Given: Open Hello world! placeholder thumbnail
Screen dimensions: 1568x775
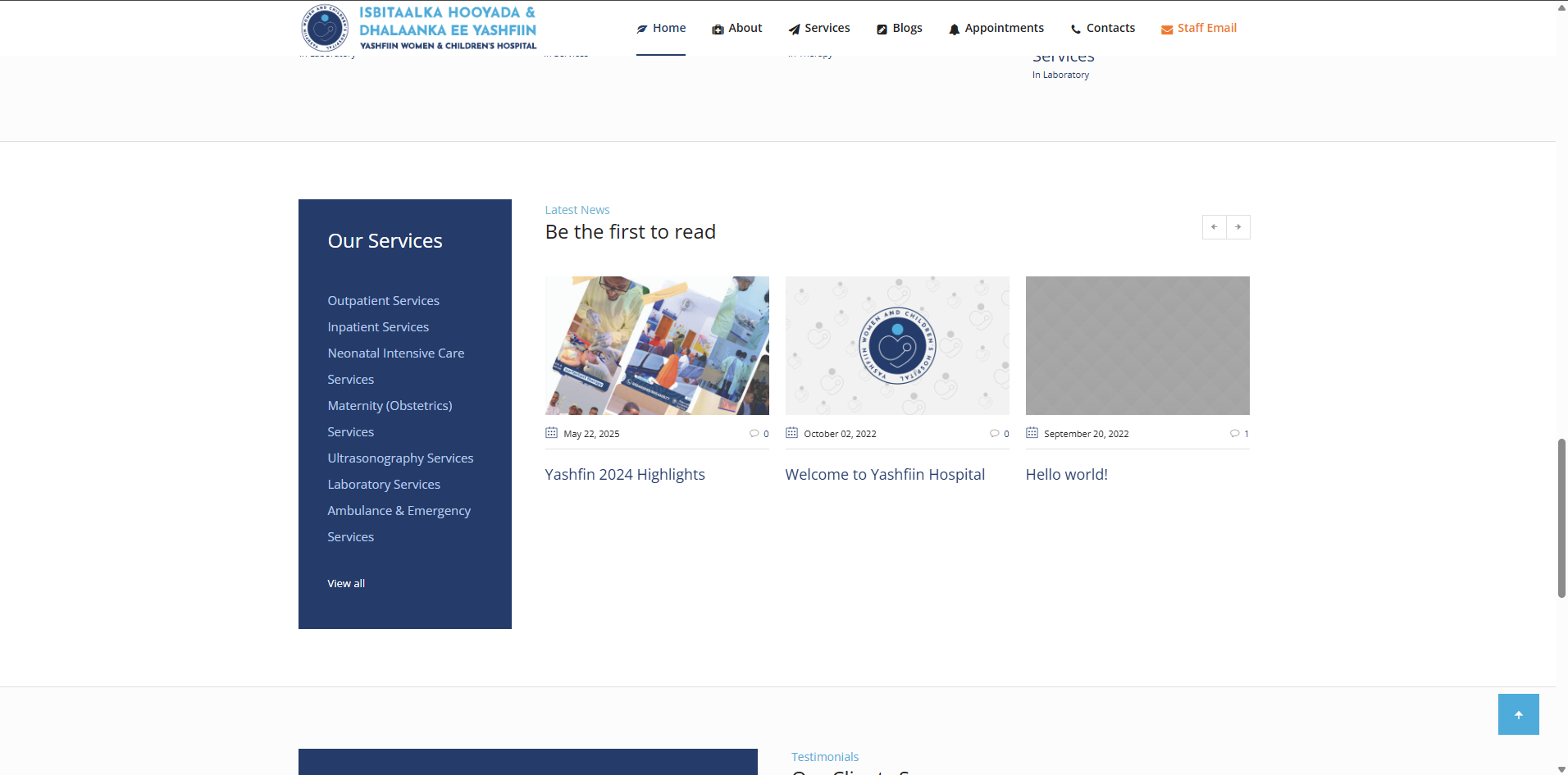Looking at the screenshot, I should [x=1137, y=345].
